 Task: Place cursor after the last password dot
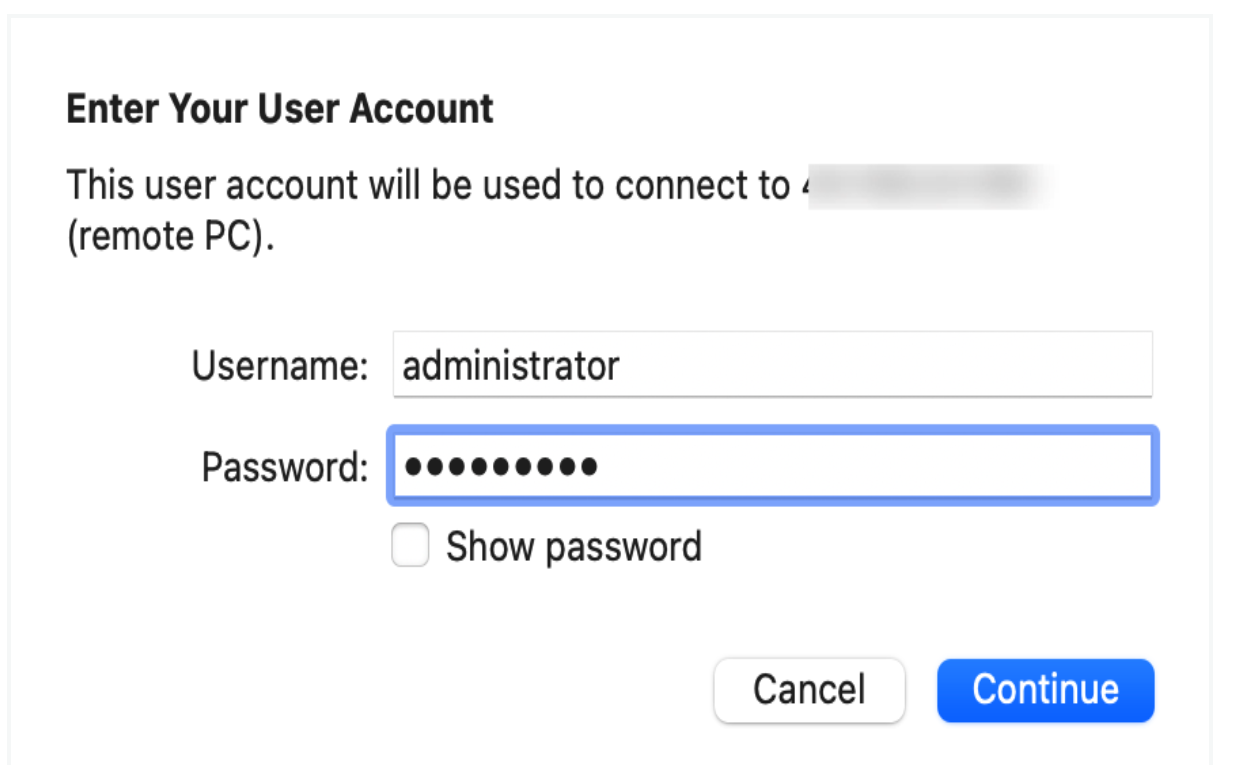point(600,467)
